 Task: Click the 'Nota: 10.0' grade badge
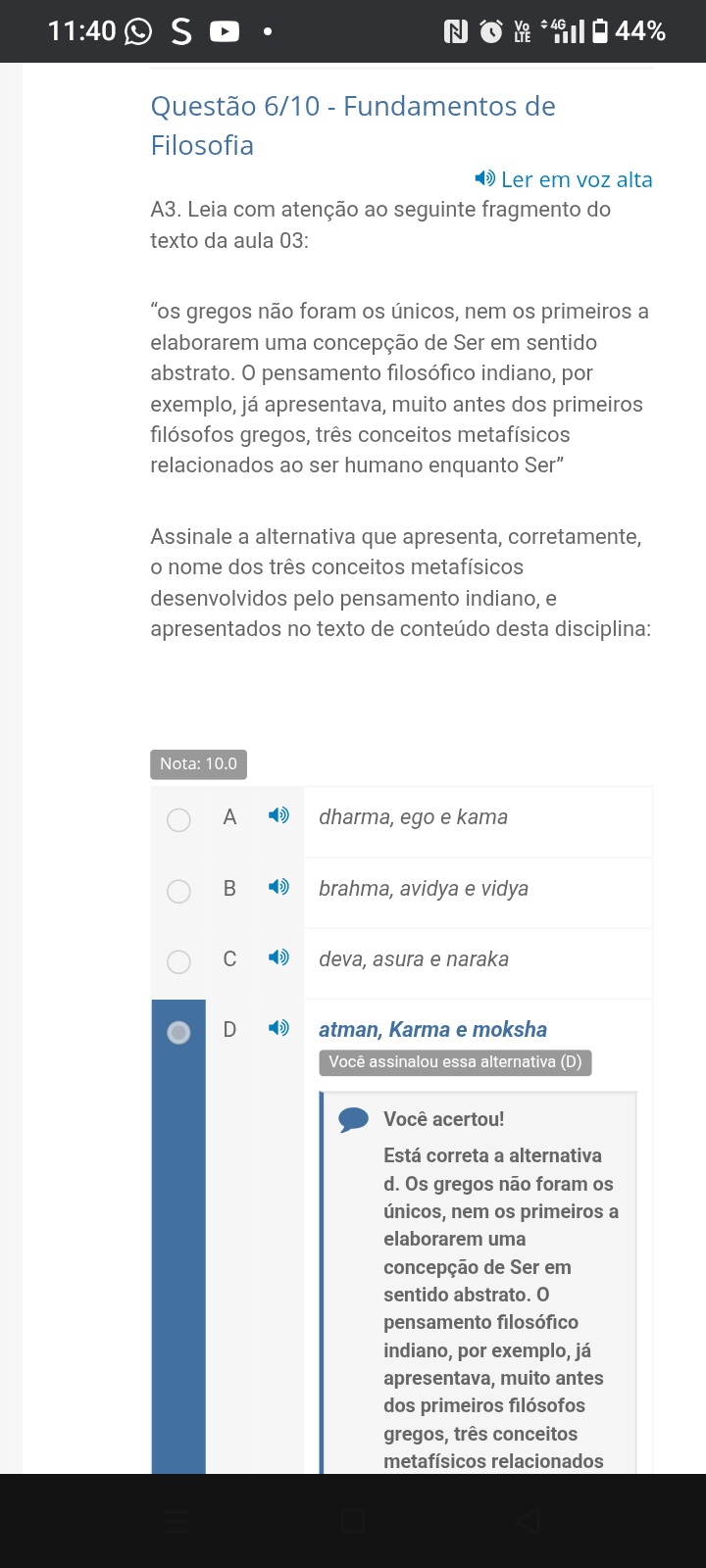click(x=198, y=764)
